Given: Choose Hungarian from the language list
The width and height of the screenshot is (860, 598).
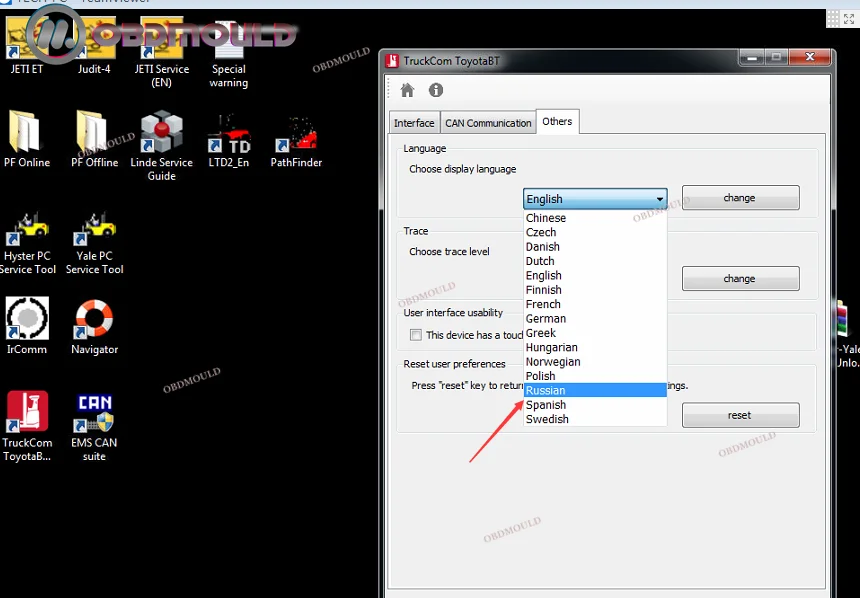Looking at the screenshot, I should [595, 347].
